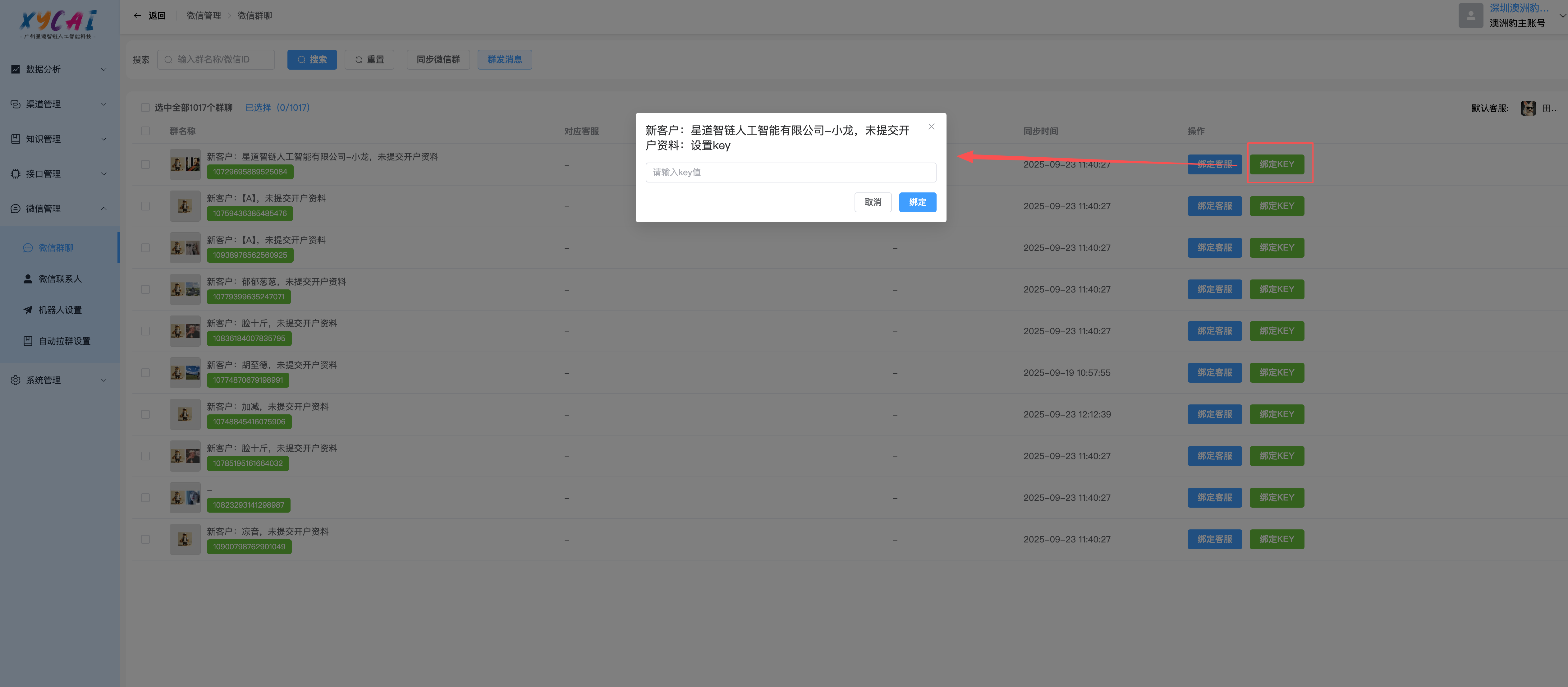The height and width of the screenshot is (687, 1568).
Task: Collapse the 微信管理 section chevron
Action: 103,208
